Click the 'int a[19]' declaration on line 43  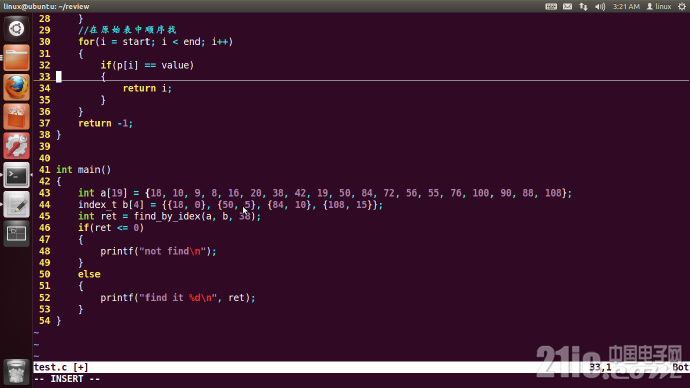(103, 193)
